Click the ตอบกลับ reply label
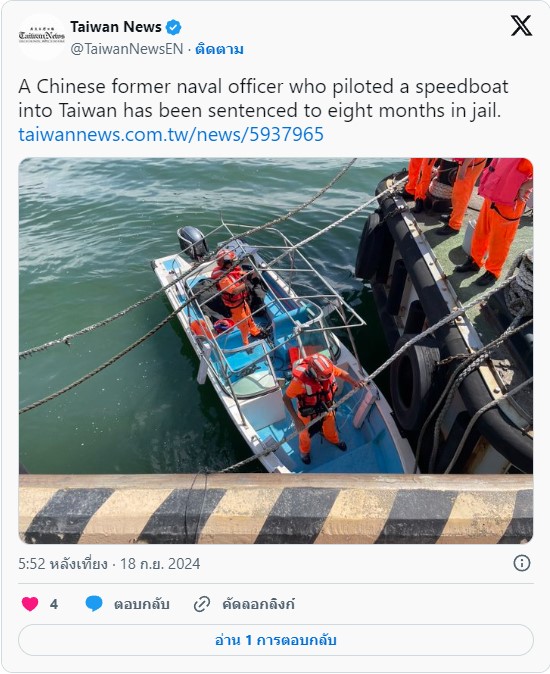The image size is (550, 674). pyautogui.click(x=141, y=604)
